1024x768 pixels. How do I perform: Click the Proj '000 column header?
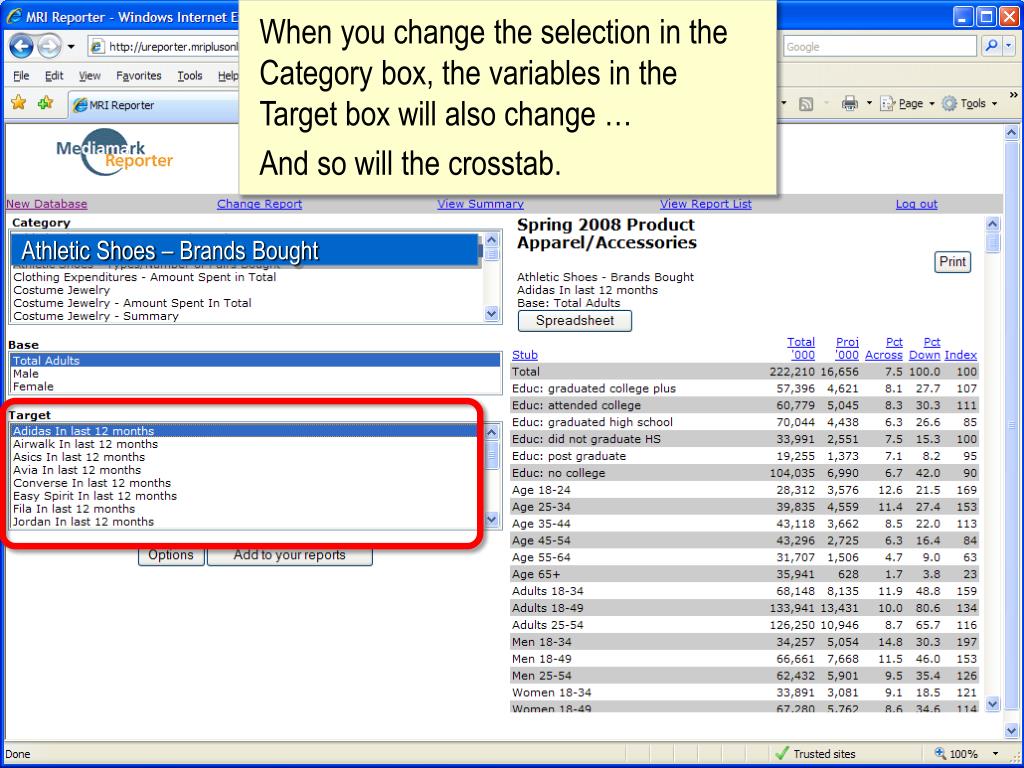tap(847, 348)
